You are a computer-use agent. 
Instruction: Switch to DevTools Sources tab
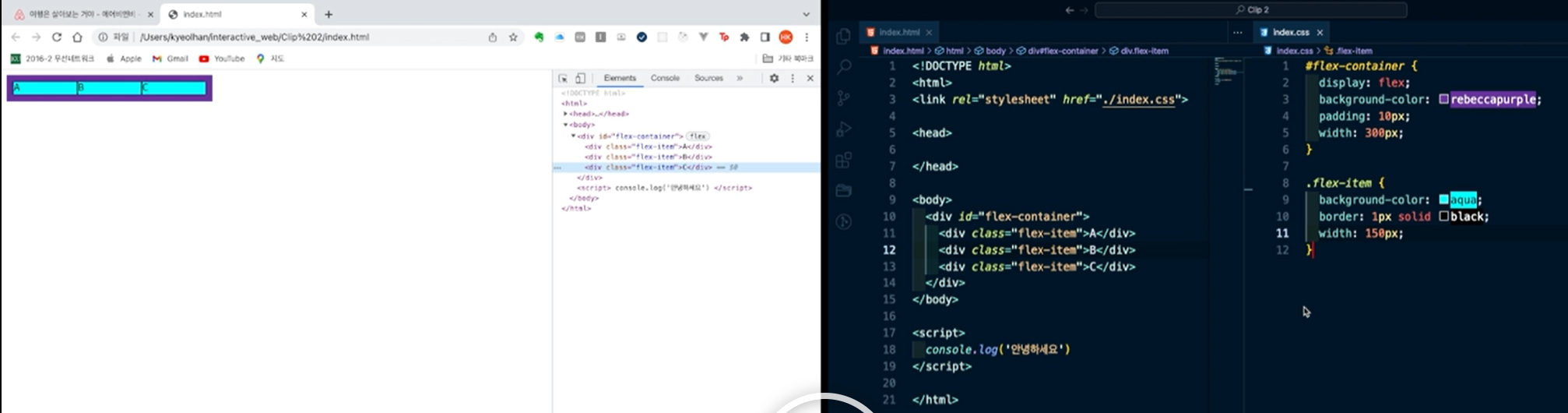coord(708,78)
